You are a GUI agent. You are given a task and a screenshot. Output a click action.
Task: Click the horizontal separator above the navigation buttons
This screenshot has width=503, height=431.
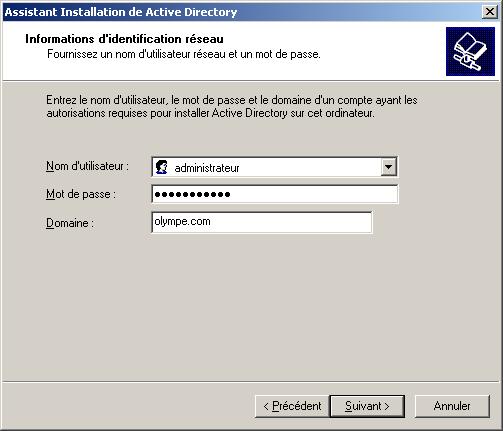(x=251, y=382)
